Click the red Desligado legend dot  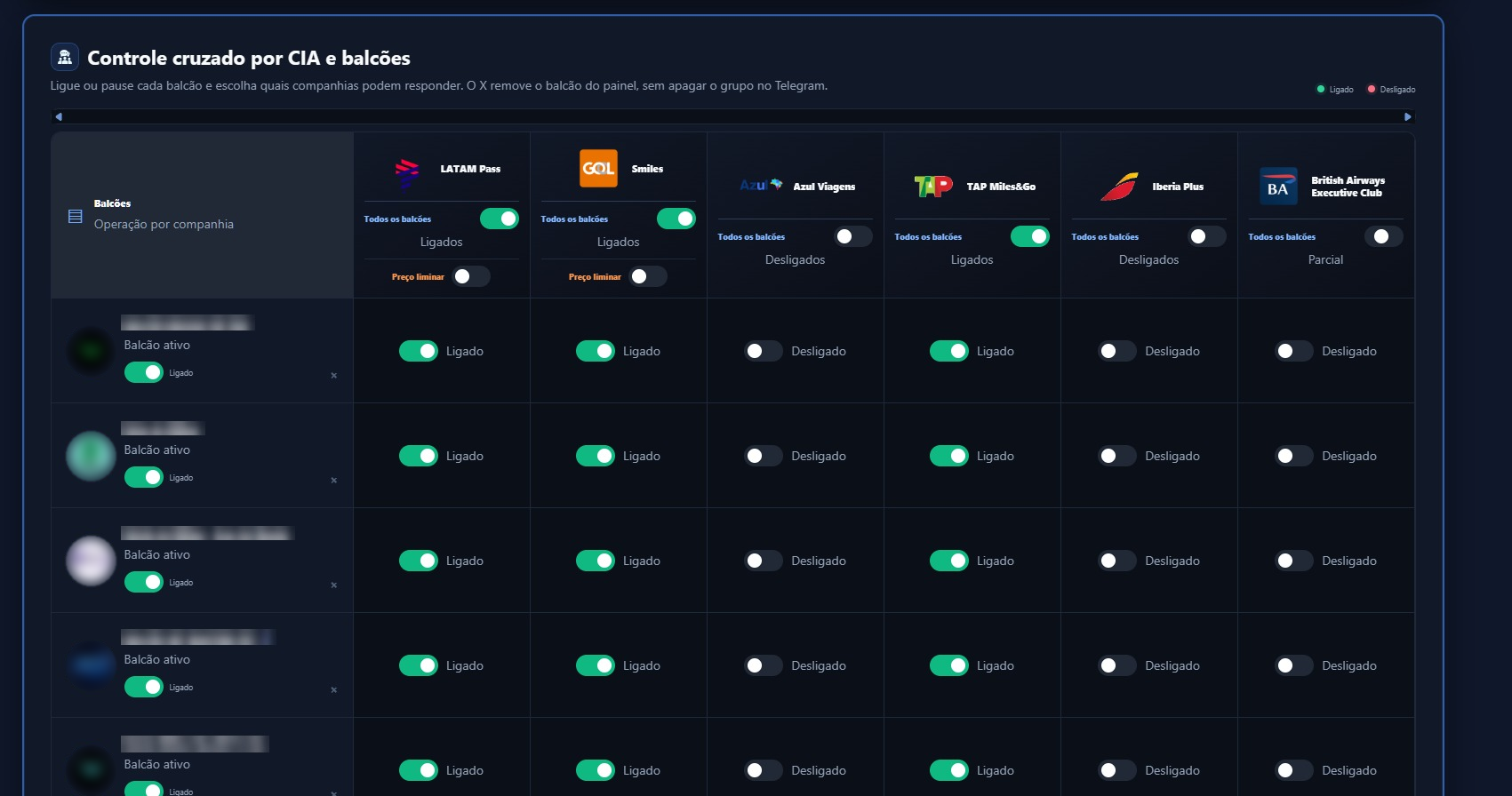(x=1372, y=89)
